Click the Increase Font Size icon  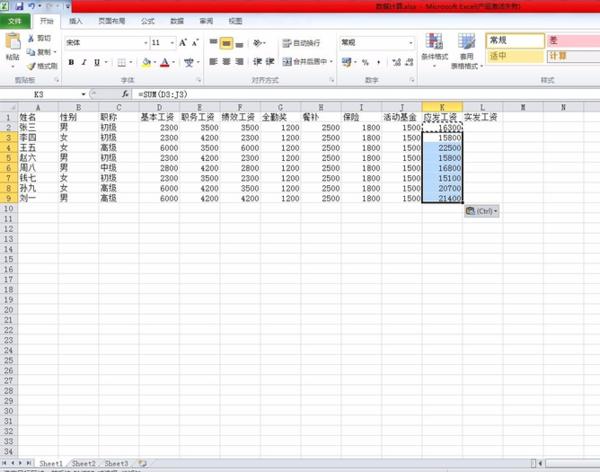pyautogui.click(x=183, y=43)
